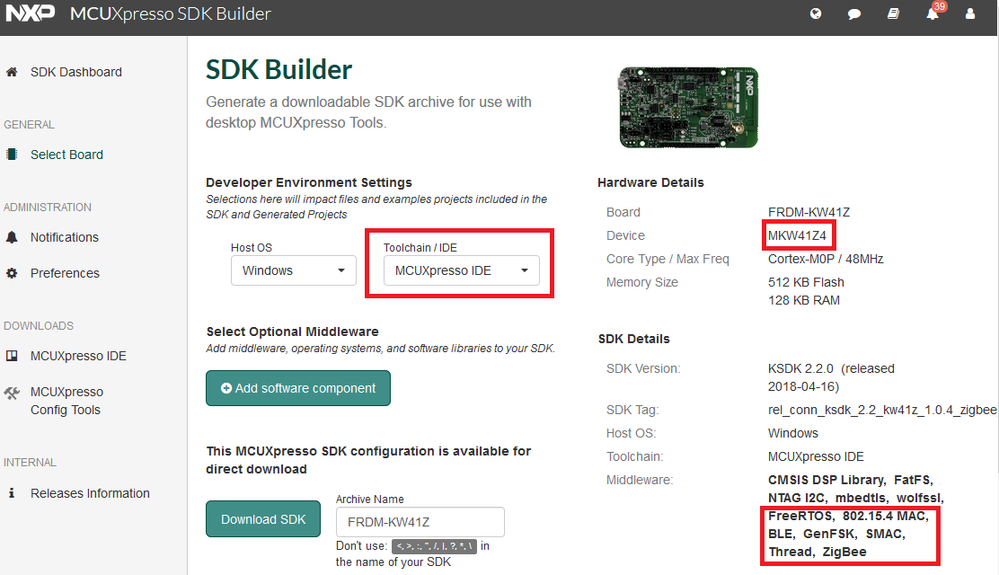The width and height of the screenshot is (999, 575).
Task: Click the Archive Name input field
Action: point(420,522)
